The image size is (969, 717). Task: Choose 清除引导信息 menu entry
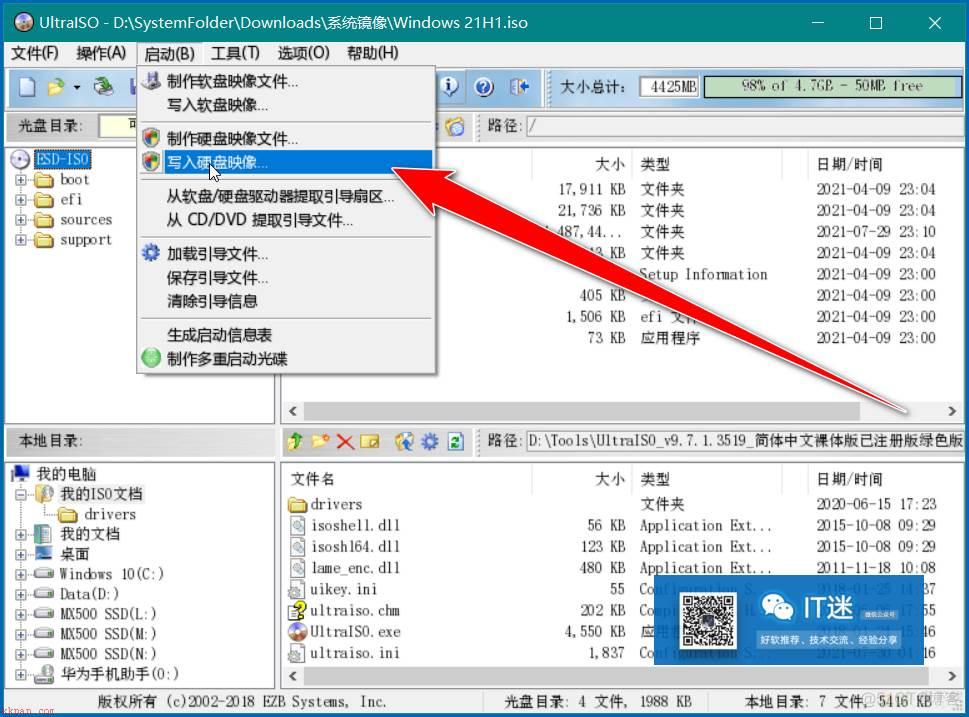click(x=286, y=301)
